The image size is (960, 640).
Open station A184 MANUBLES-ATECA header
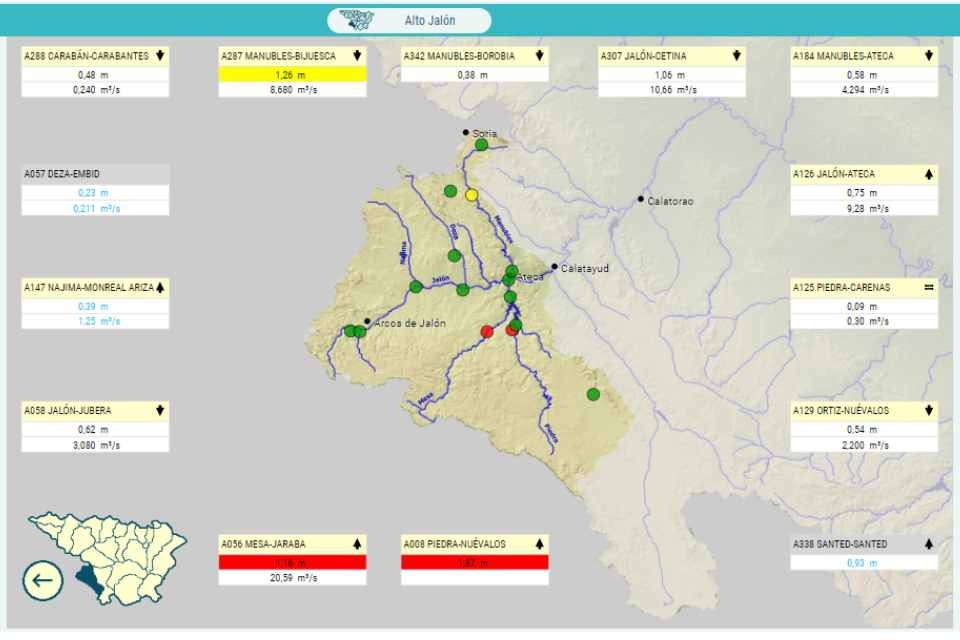coord(864,56)
